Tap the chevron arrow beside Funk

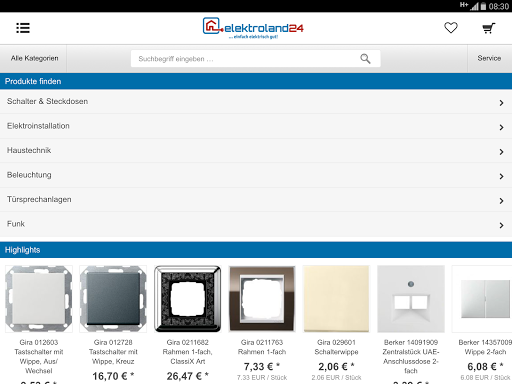[x=501, y=225]
